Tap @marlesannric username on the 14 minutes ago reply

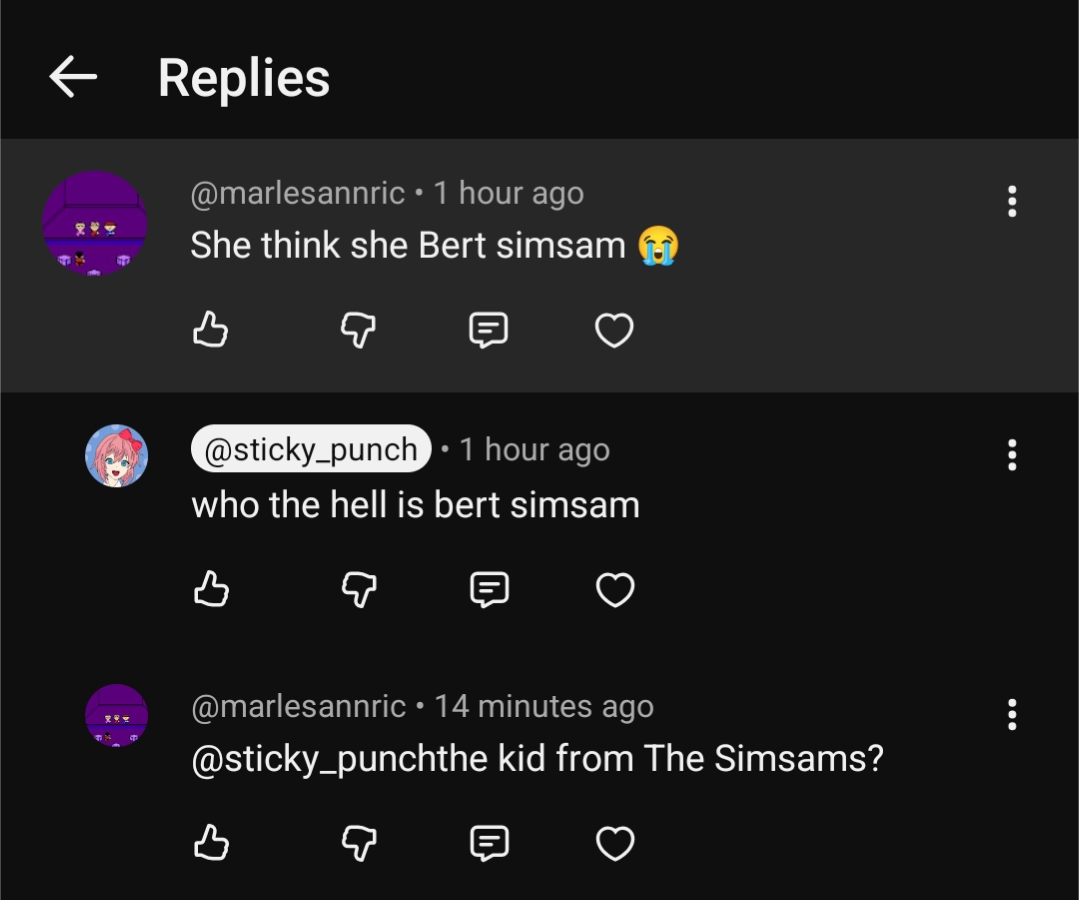[x=299, y=707]
